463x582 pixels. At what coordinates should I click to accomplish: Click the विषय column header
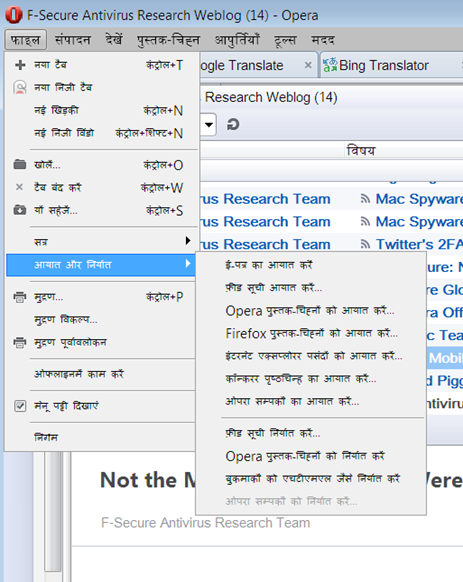(361, 150)
